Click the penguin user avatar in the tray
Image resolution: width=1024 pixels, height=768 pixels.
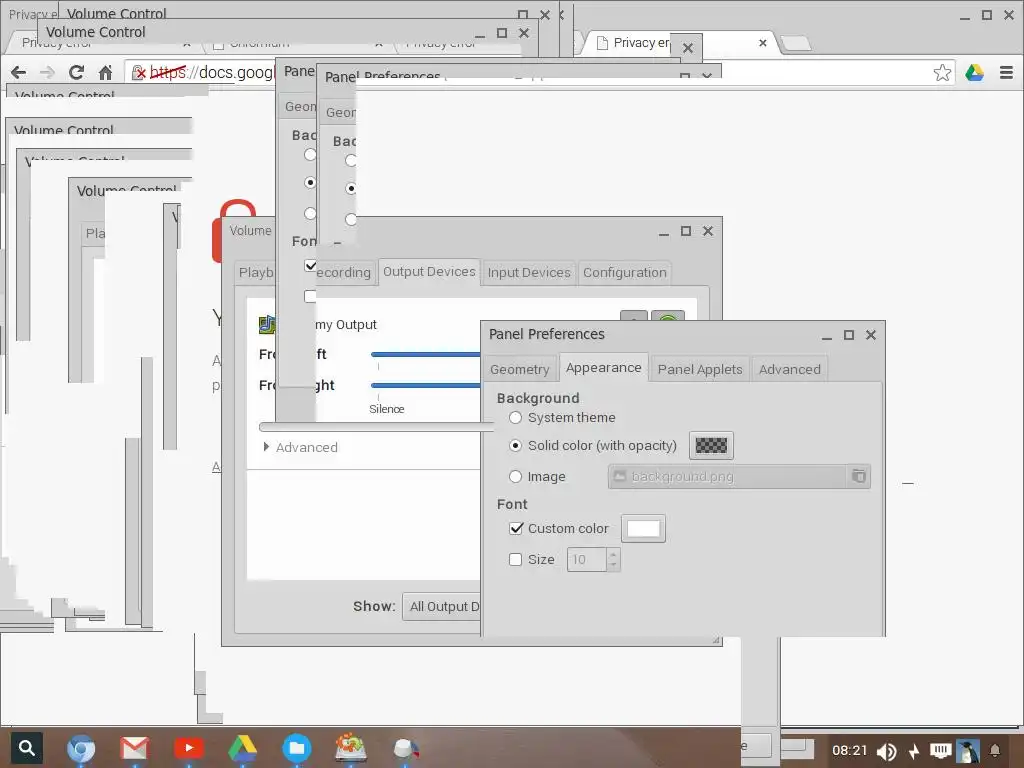pos(968,751)
